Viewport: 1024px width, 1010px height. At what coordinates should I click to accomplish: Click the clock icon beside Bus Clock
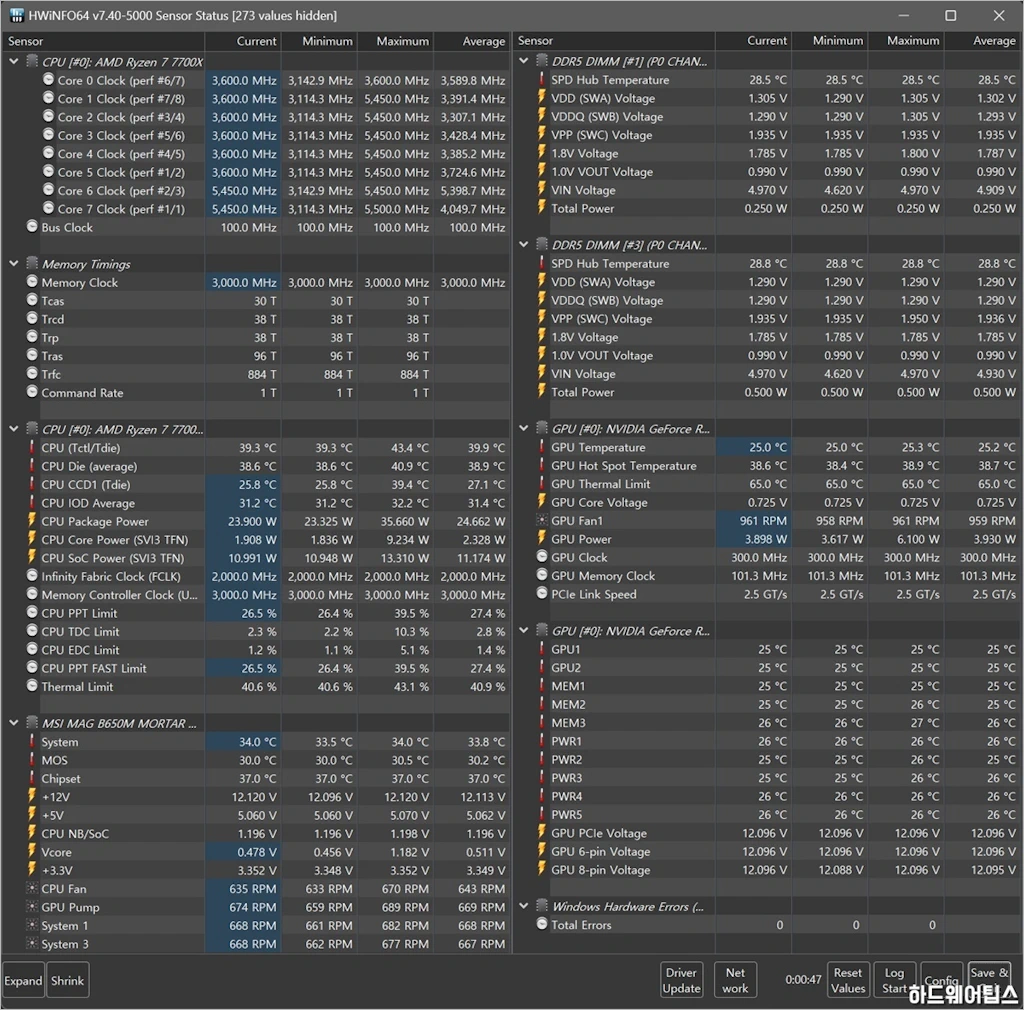pyautogui.click(x=32, y=227)
